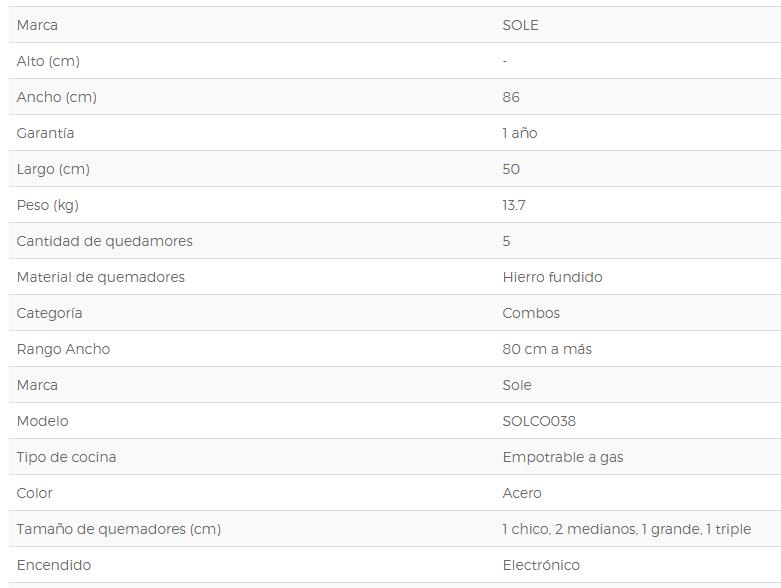This screenshot has height=588, width=781.
Task: Click the Rango Ancho label
Action: point(63,349)
